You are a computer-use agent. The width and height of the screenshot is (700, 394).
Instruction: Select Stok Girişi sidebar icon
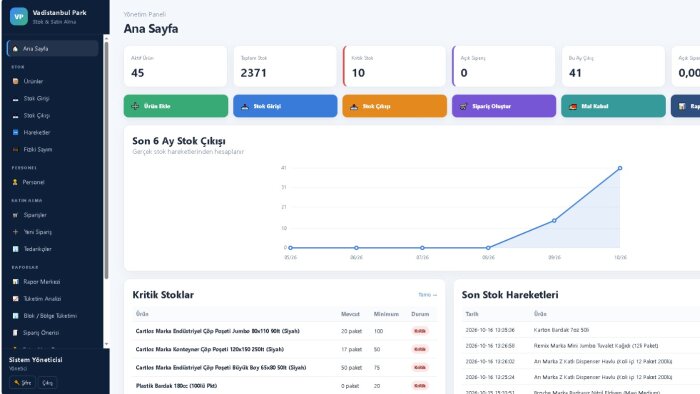coord(15,99)
